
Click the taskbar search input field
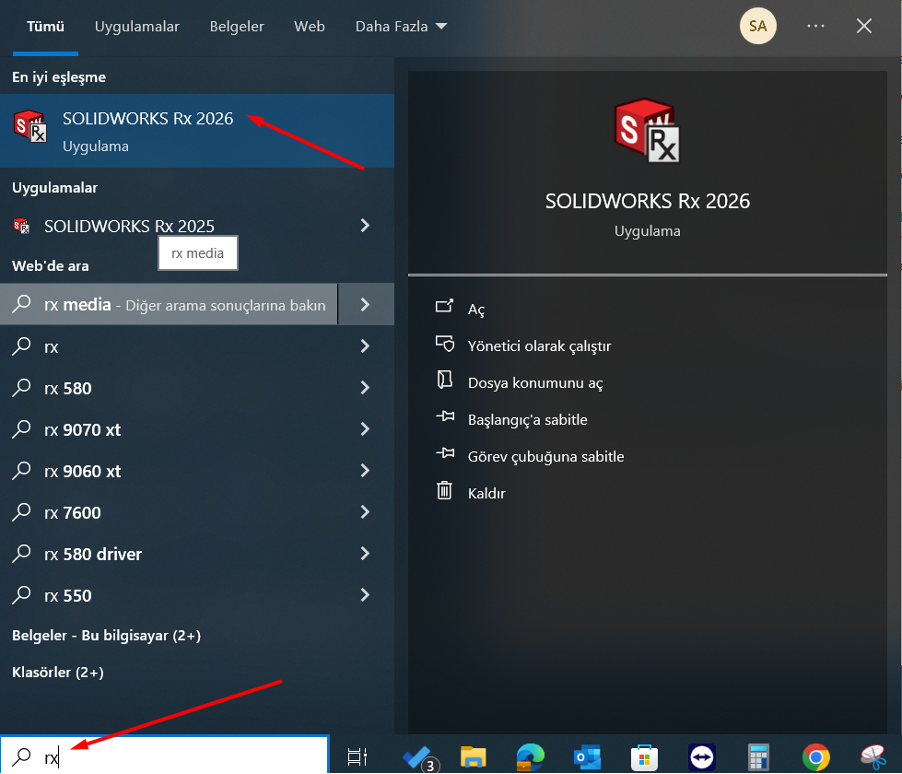pos(165,756)
